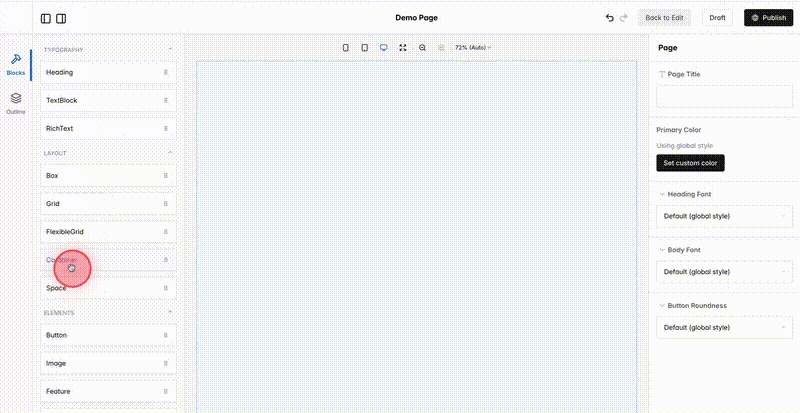Select the Space block

(x=109, y=288)
